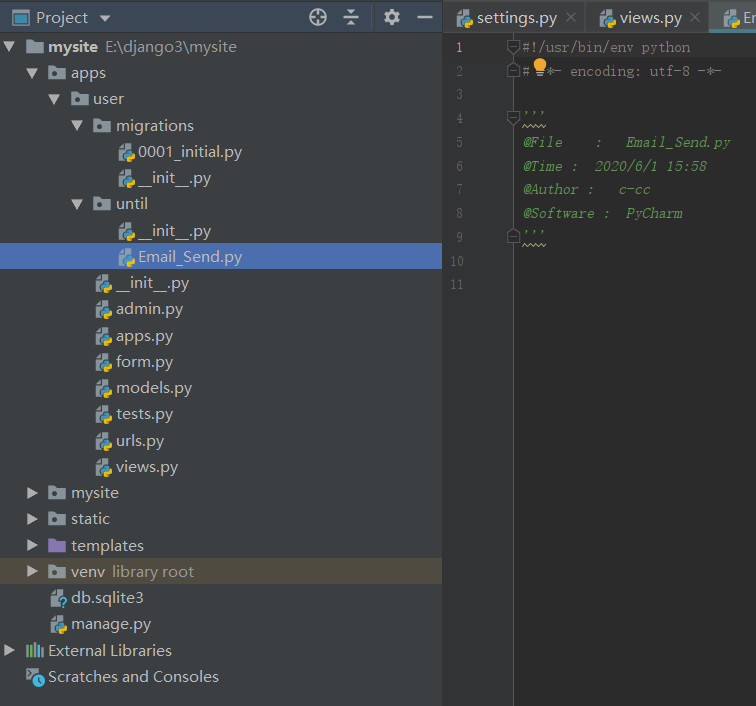Screen dimensions: 756x706
Task: Select __init__.py under until folder
Action: coord(175,231)
